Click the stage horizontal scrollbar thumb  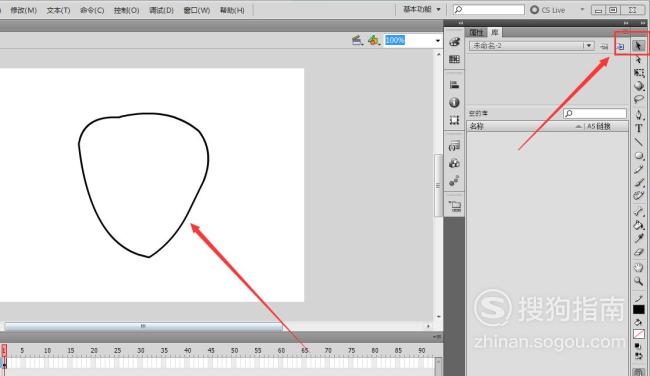143,326
